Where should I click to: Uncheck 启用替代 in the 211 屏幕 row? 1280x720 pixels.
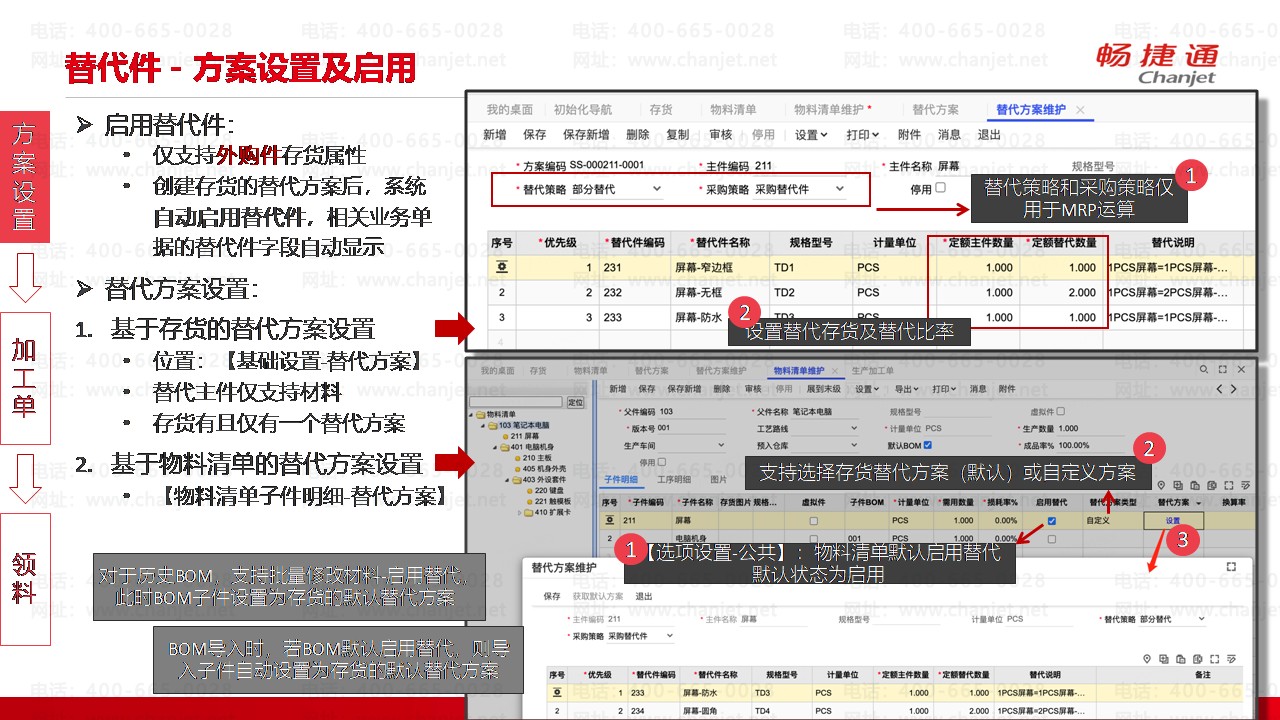pos(1051,521)
